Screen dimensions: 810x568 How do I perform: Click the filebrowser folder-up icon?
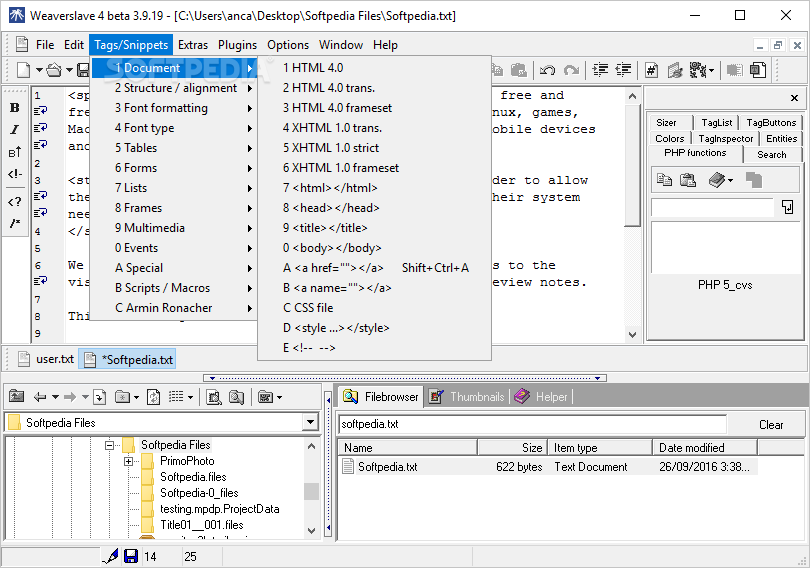click(x=17, y=397)
